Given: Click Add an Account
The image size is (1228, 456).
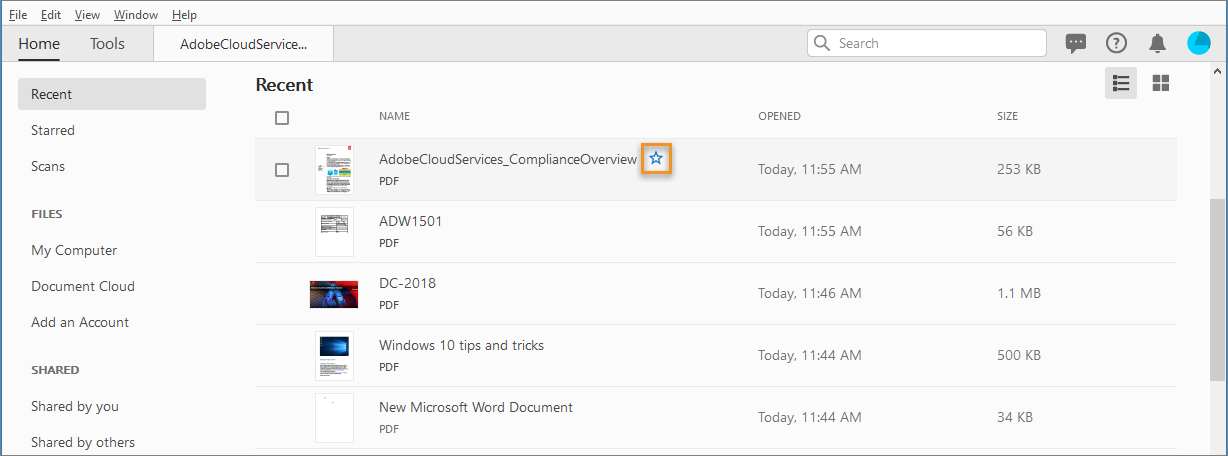Looking at the screenshot, I should point(80,322).
